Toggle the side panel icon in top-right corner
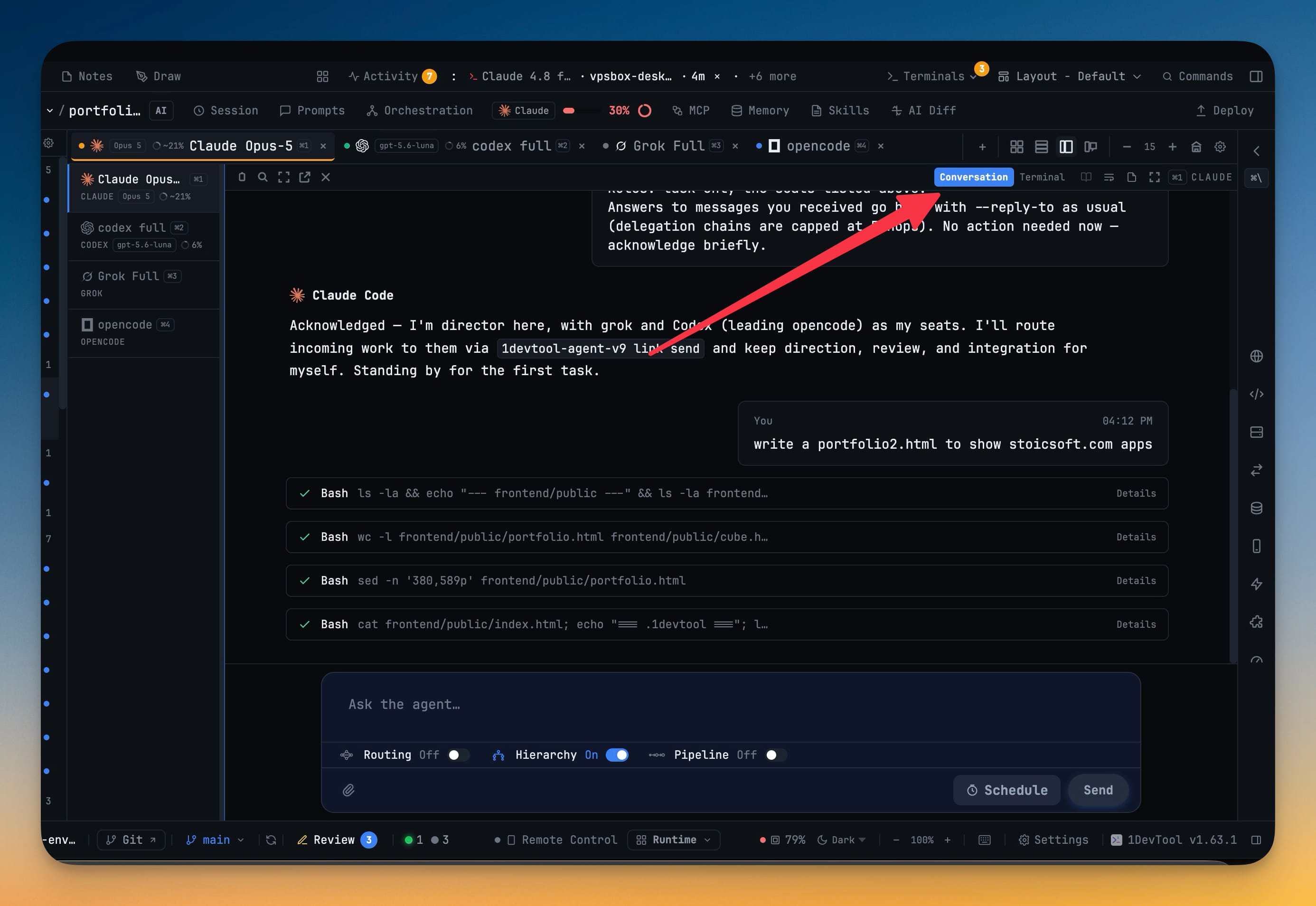Image resolution: width=1316 pixels, height=906 pixels. (x=1256, y=76)
